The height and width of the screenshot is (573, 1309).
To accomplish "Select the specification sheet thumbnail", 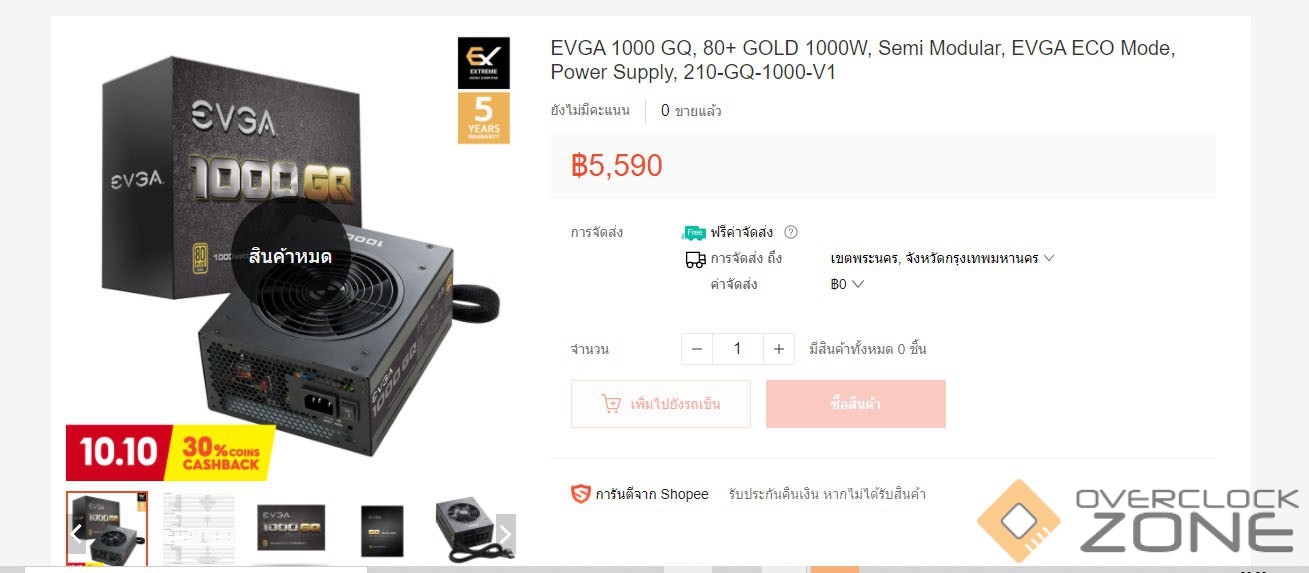I will coord(199,529).
